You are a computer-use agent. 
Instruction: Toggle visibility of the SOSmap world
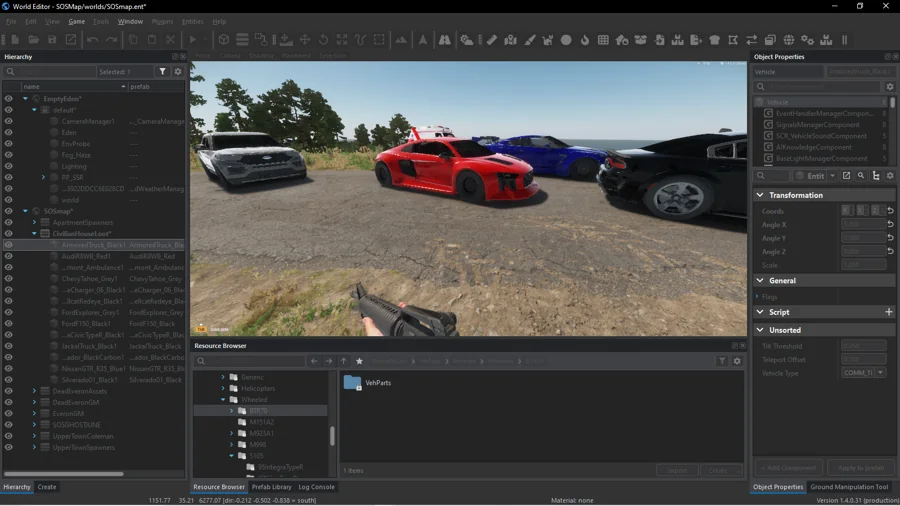pos(9,211)
